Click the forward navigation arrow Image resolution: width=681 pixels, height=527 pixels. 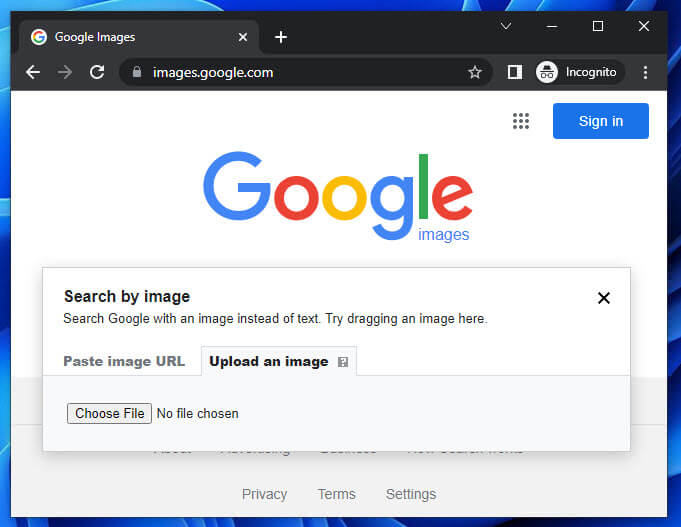(65, 72)
